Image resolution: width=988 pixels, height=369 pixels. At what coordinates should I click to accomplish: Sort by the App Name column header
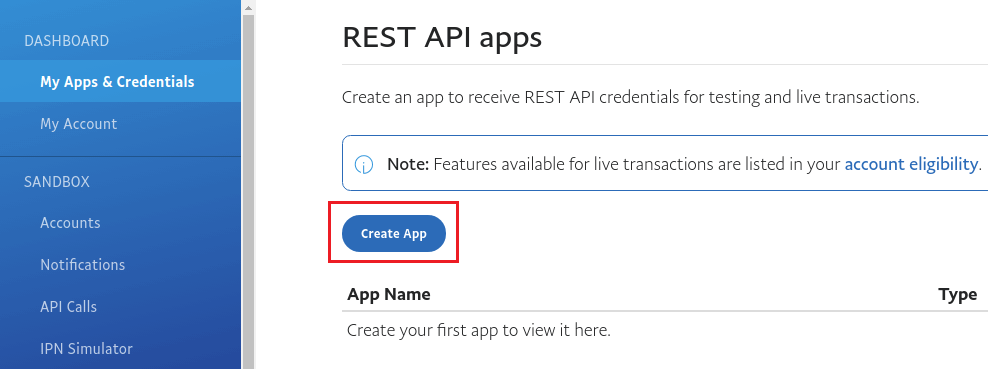[389, 294]
